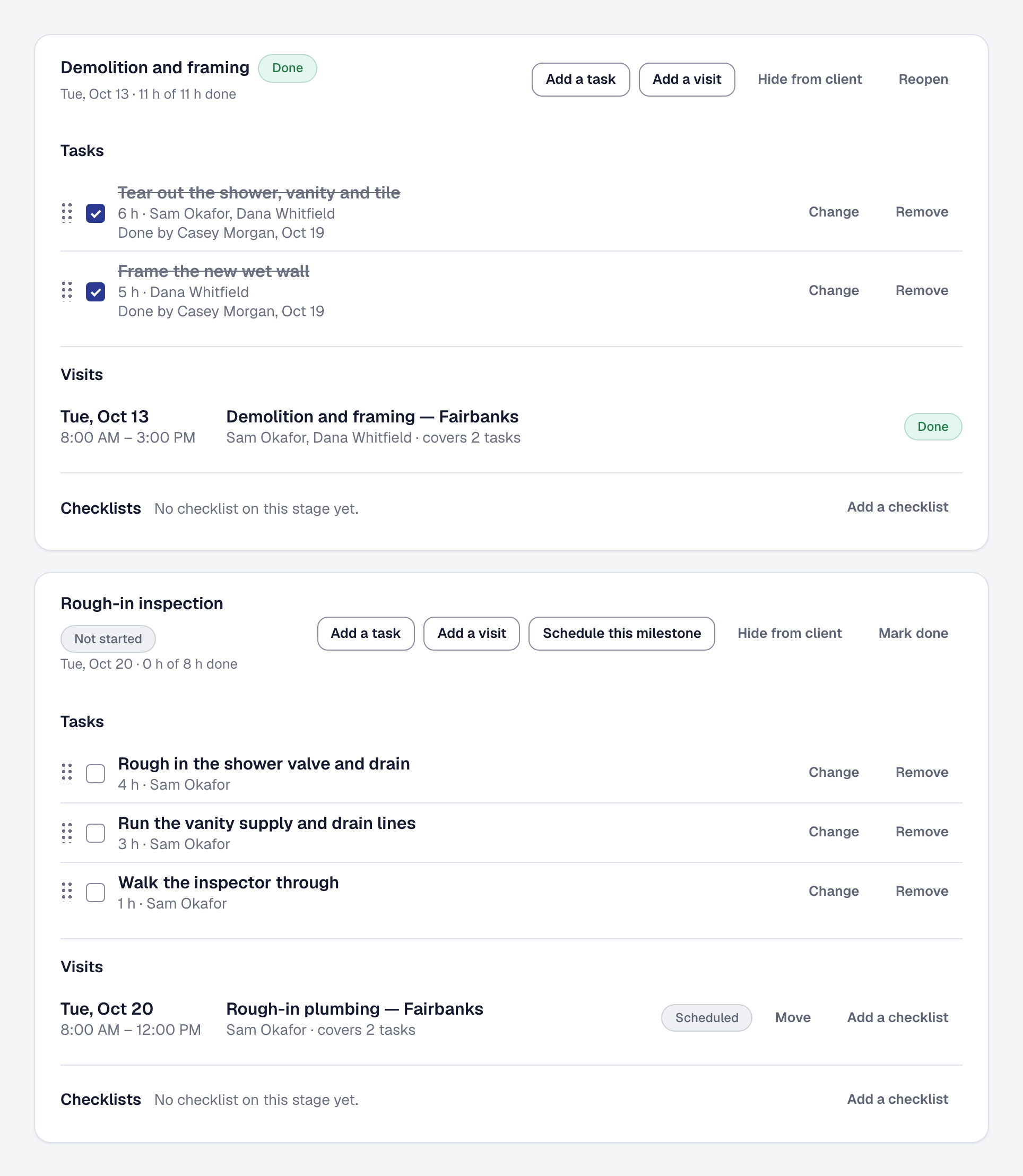Click the Demolition and framing heading
The width and height of the screenshot is (1023, 1176).
click(x=155, y=67)
